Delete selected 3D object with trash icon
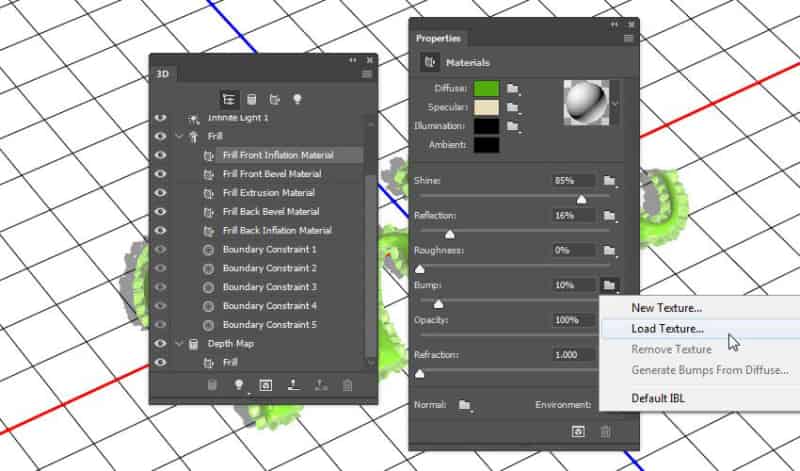The height and width of the screenshot is (471, 800). tap(347, 385)
